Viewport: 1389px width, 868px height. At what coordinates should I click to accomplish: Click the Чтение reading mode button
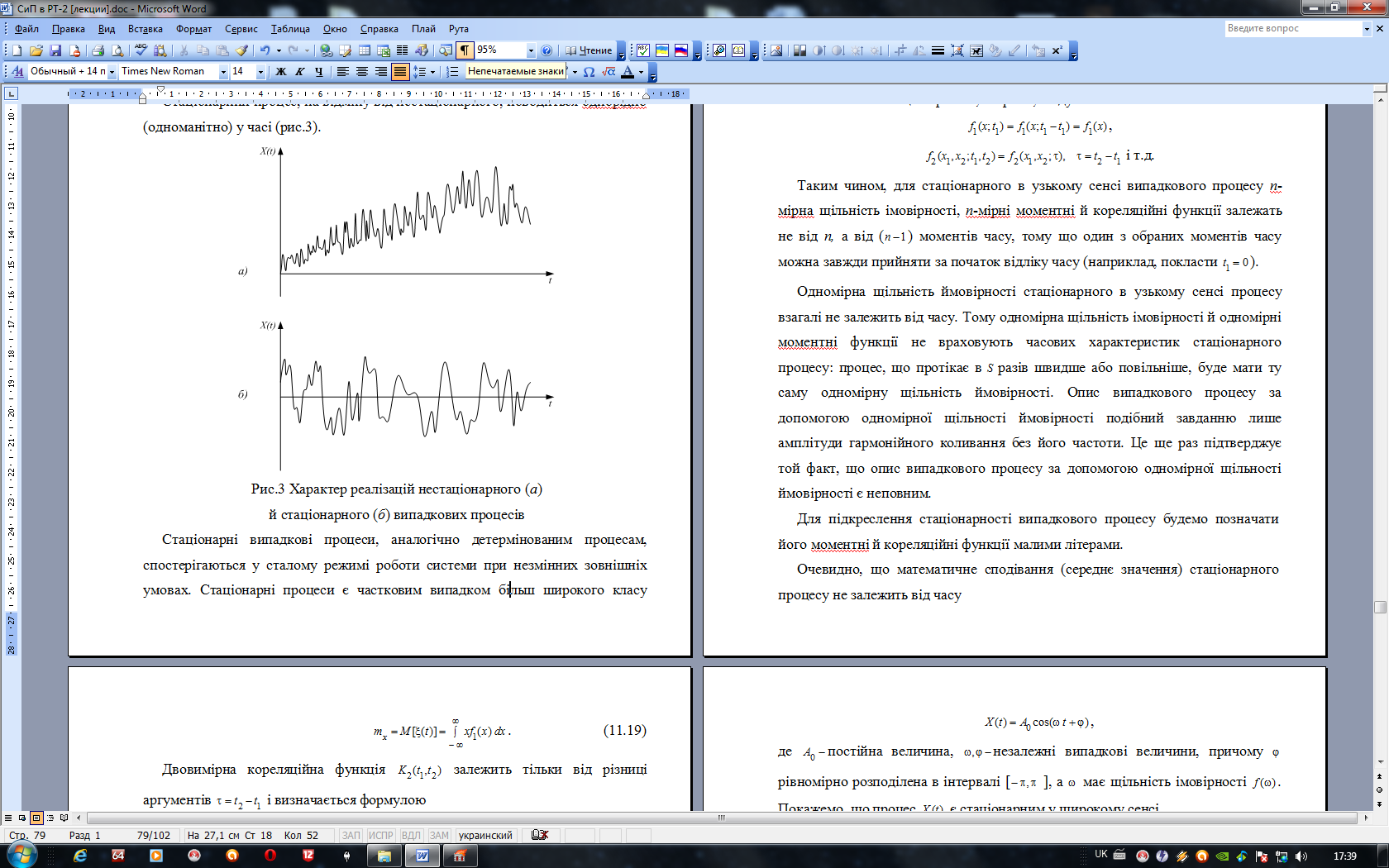coord(589,50)
